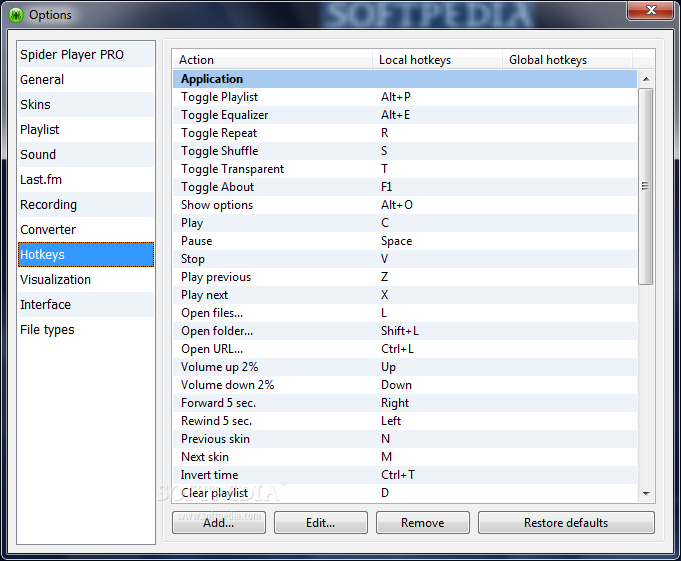Select the Application group header row

click(405, 79)
